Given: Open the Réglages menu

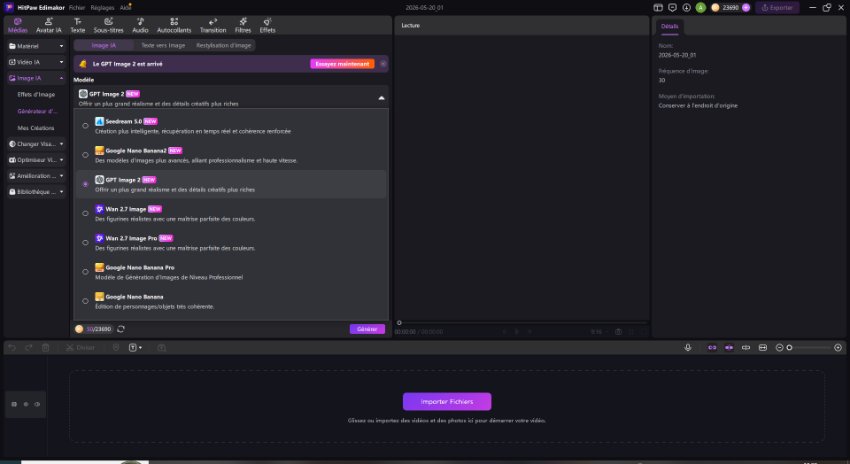Looking at the screenshot, I should [102, 8].
